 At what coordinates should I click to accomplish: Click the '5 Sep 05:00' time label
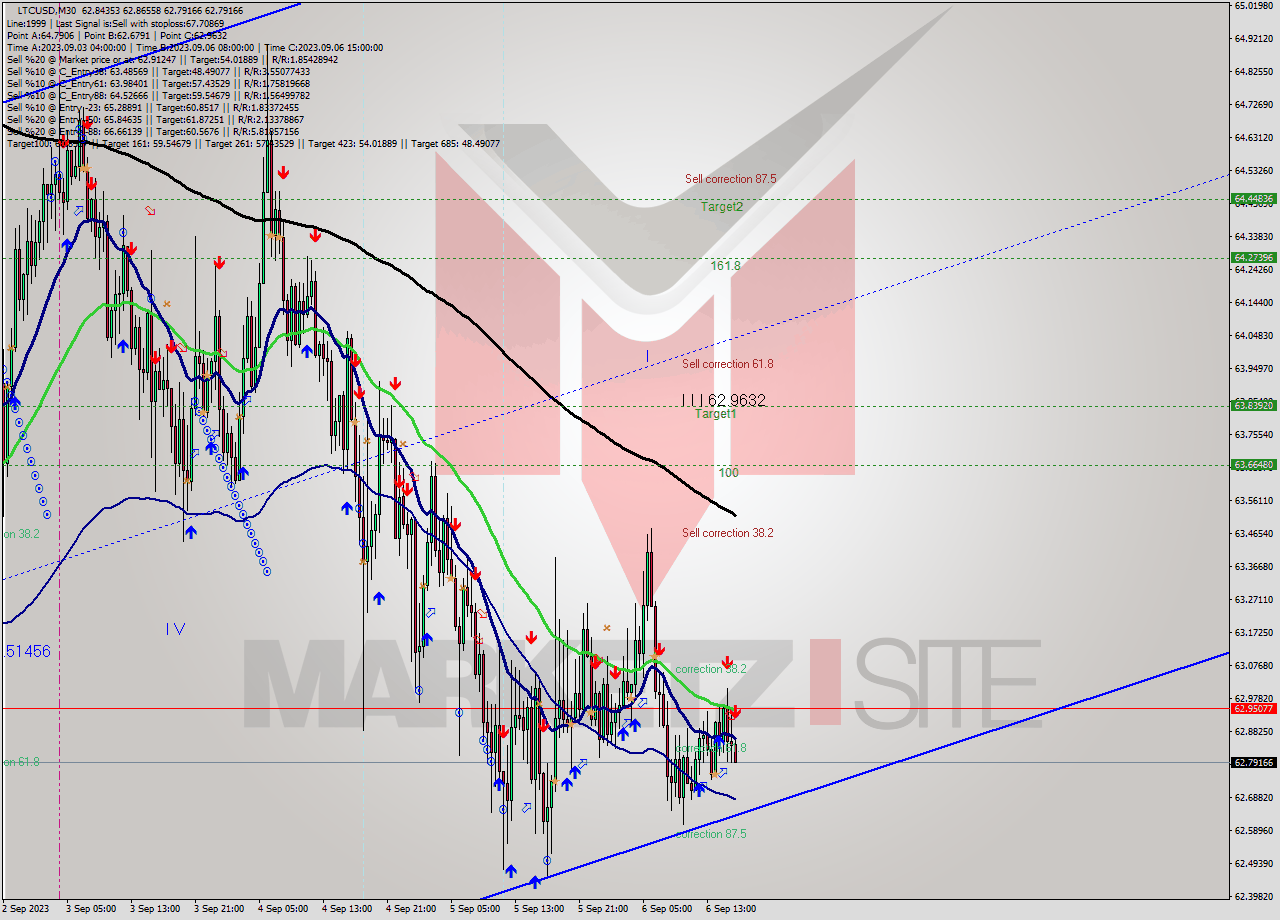click(475, 909)
